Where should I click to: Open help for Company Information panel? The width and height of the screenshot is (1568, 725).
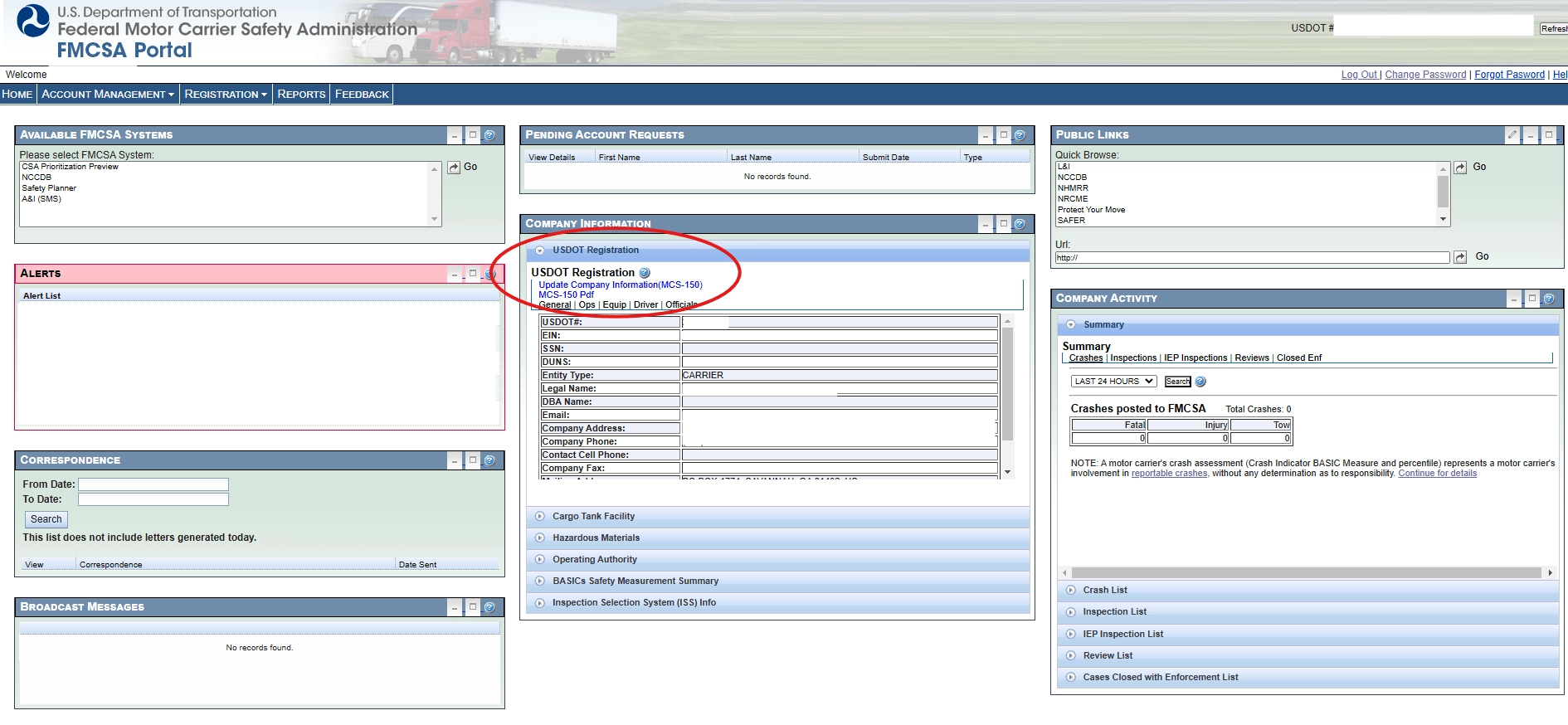click(x=1020, y=223)
